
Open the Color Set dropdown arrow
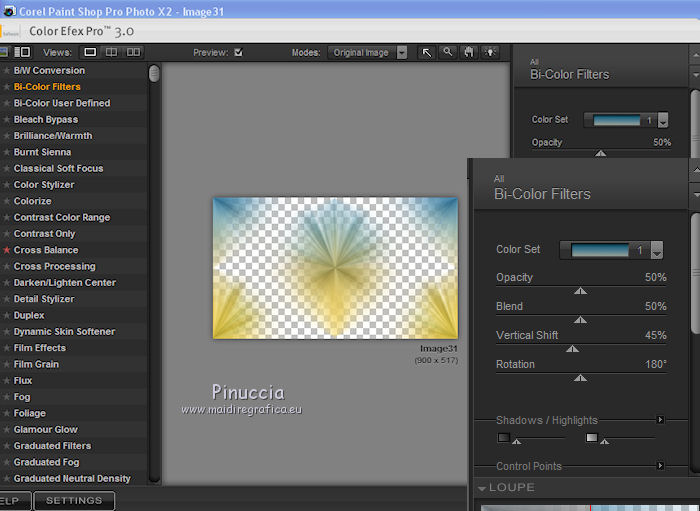point(657,250)
